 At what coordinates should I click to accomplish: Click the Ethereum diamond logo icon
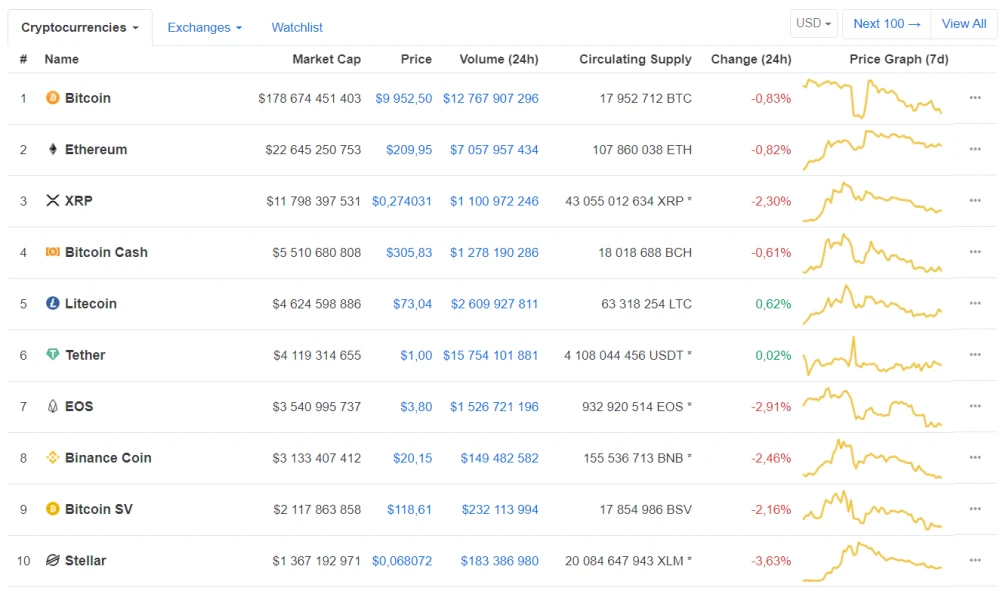[x=53, y=149]
